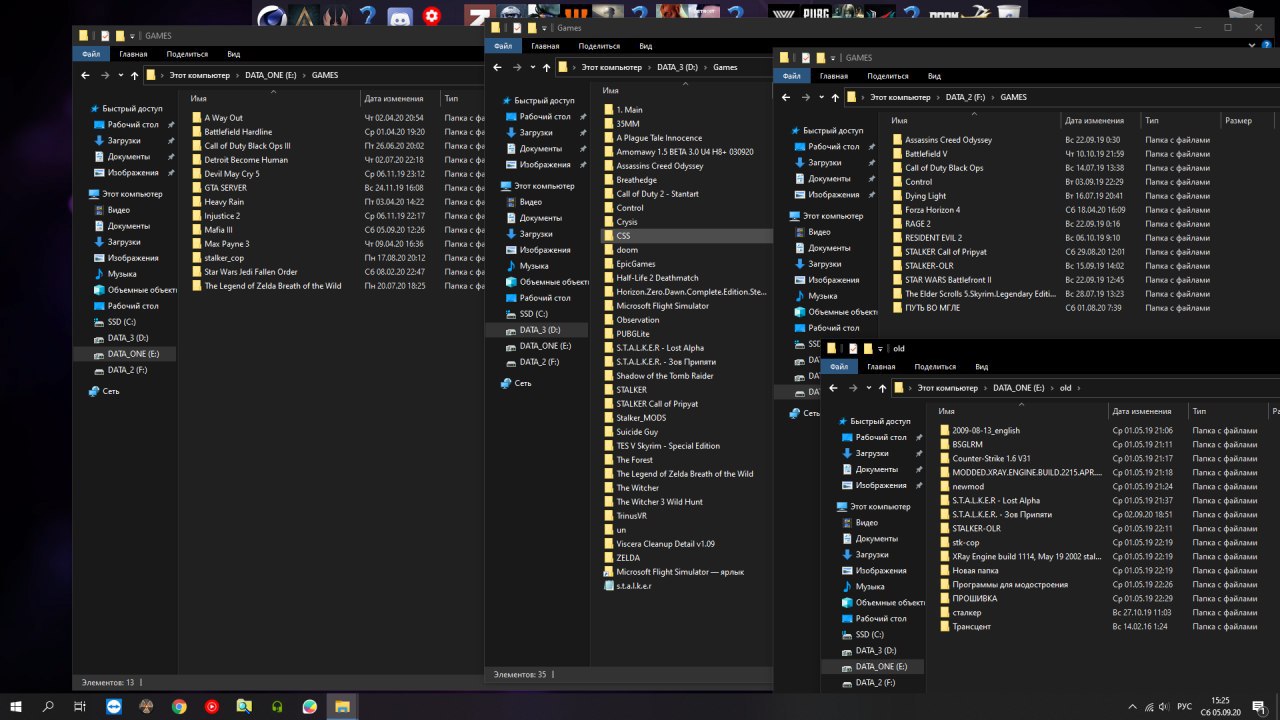
Task: Open recent locations dropdown in the D: Games window
Action: 533,67
